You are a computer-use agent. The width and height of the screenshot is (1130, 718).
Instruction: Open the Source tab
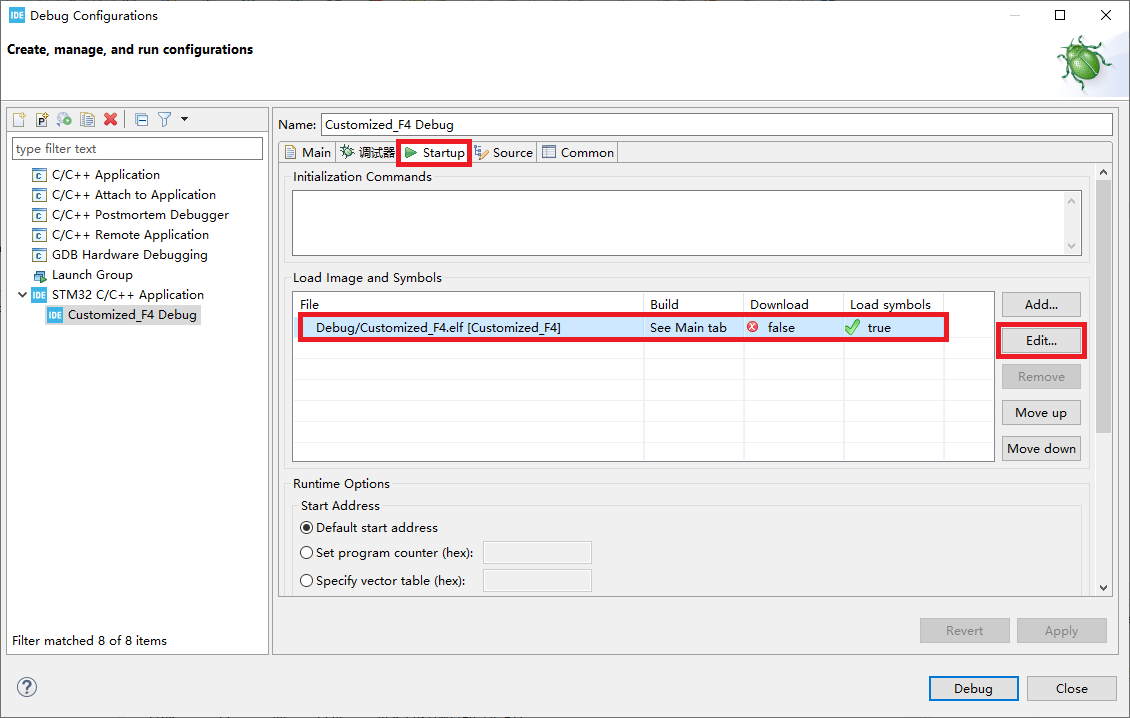tap(504, 152)
